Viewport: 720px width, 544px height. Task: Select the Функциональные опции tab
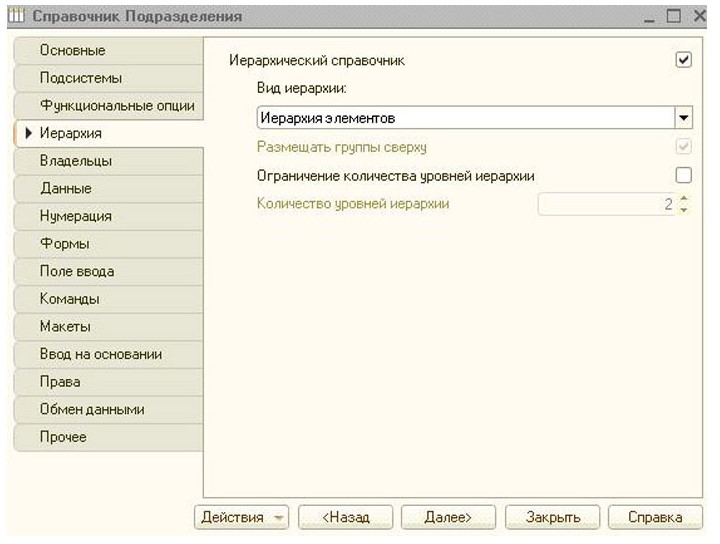coord(116,105)
